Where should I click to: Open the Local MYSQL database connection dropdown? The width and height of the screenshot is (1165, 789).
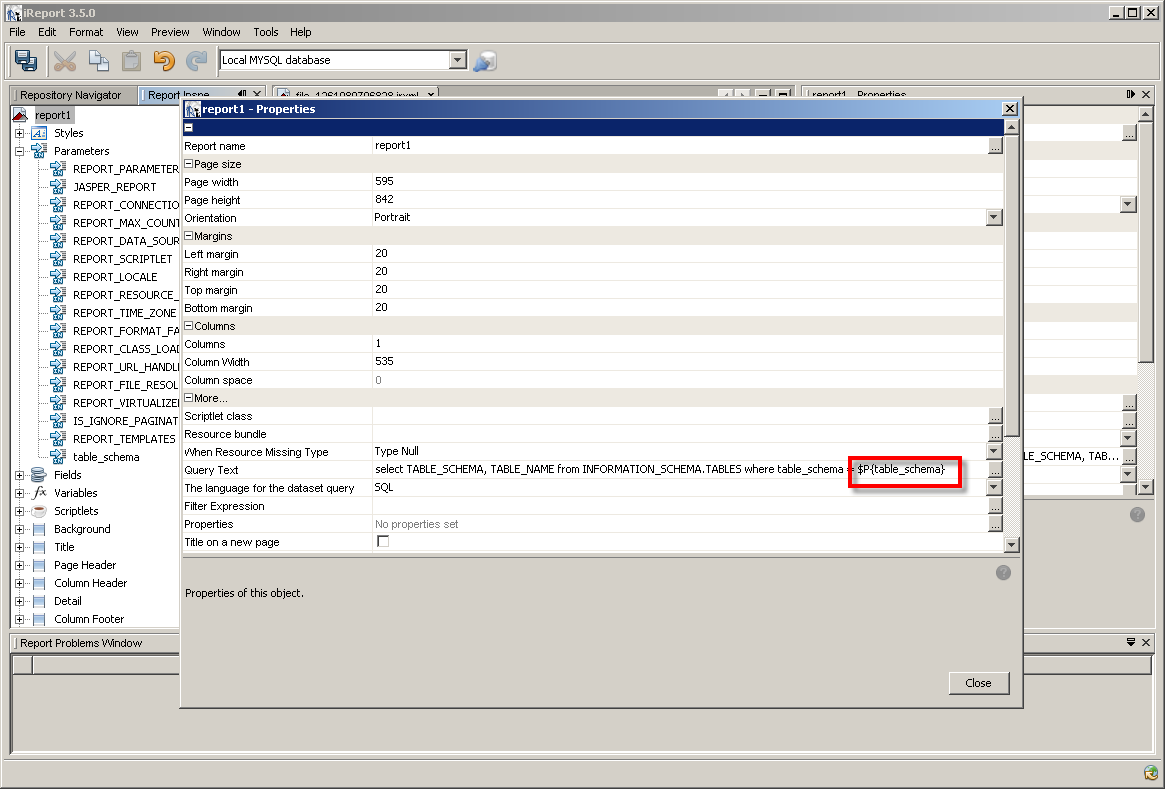click(x=458, y=61)
